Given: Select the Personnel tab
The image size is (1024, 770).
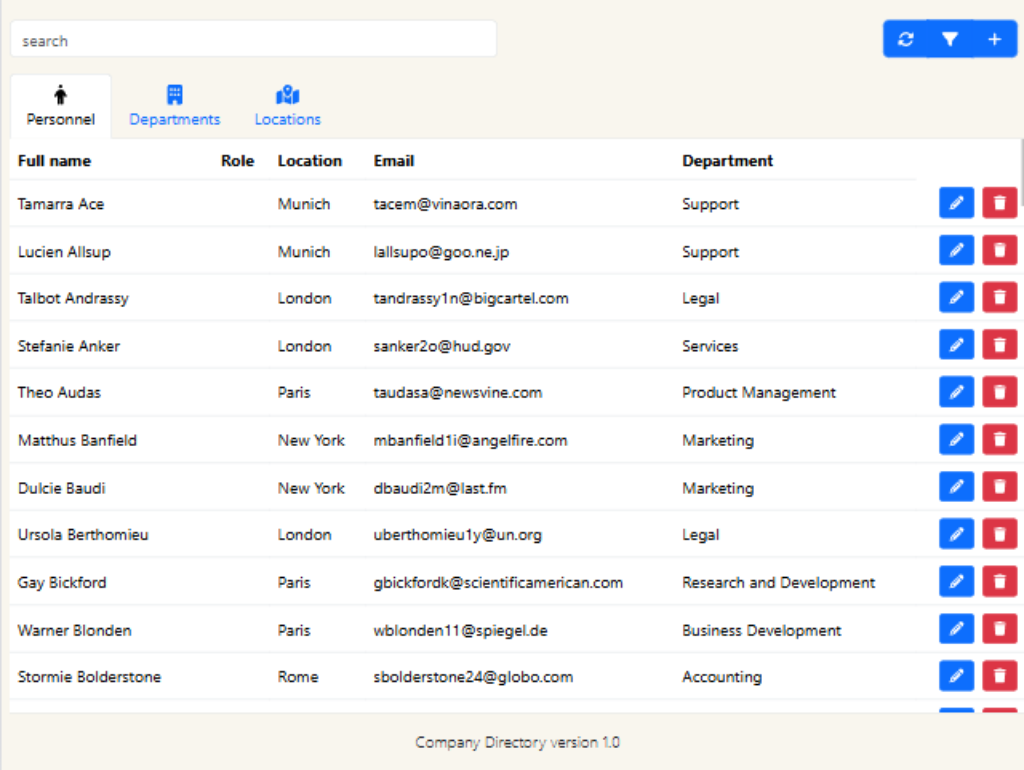Looking at the screenshot, I should [60, 105].
